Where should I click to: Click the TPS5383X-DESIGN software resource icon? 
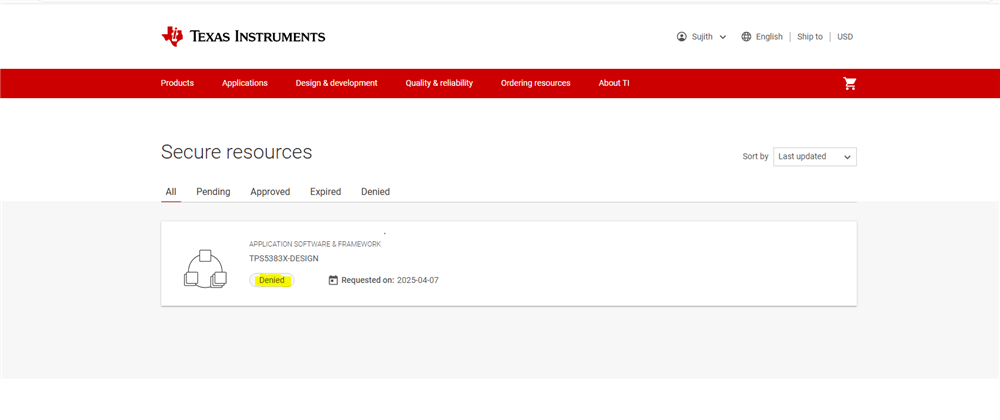tap(205, 269)
